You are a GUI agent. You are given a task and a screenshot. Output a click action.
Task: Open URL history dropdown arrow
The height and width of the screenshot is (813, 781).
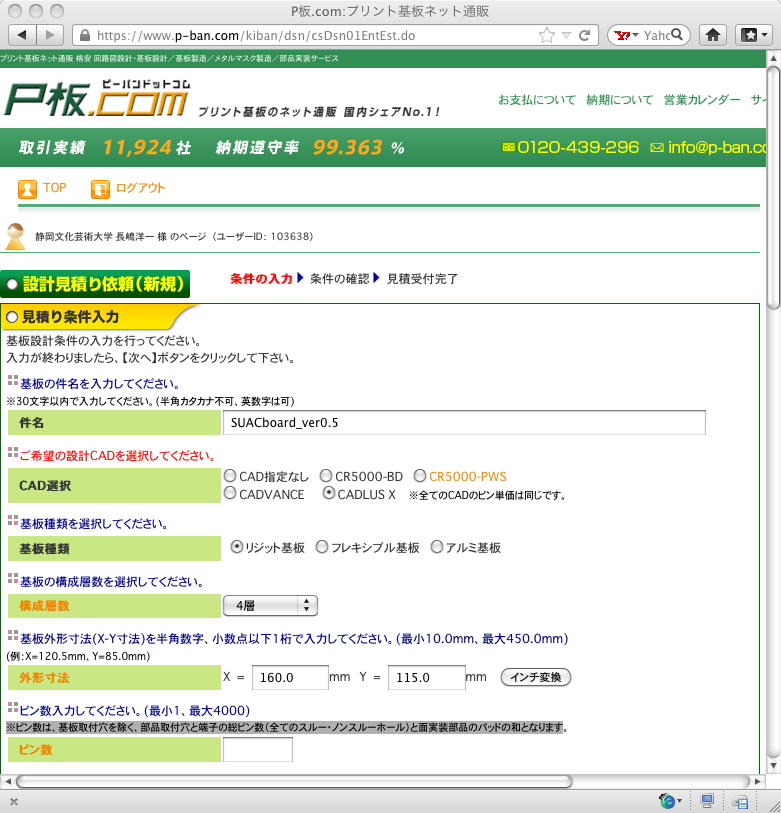567,35
